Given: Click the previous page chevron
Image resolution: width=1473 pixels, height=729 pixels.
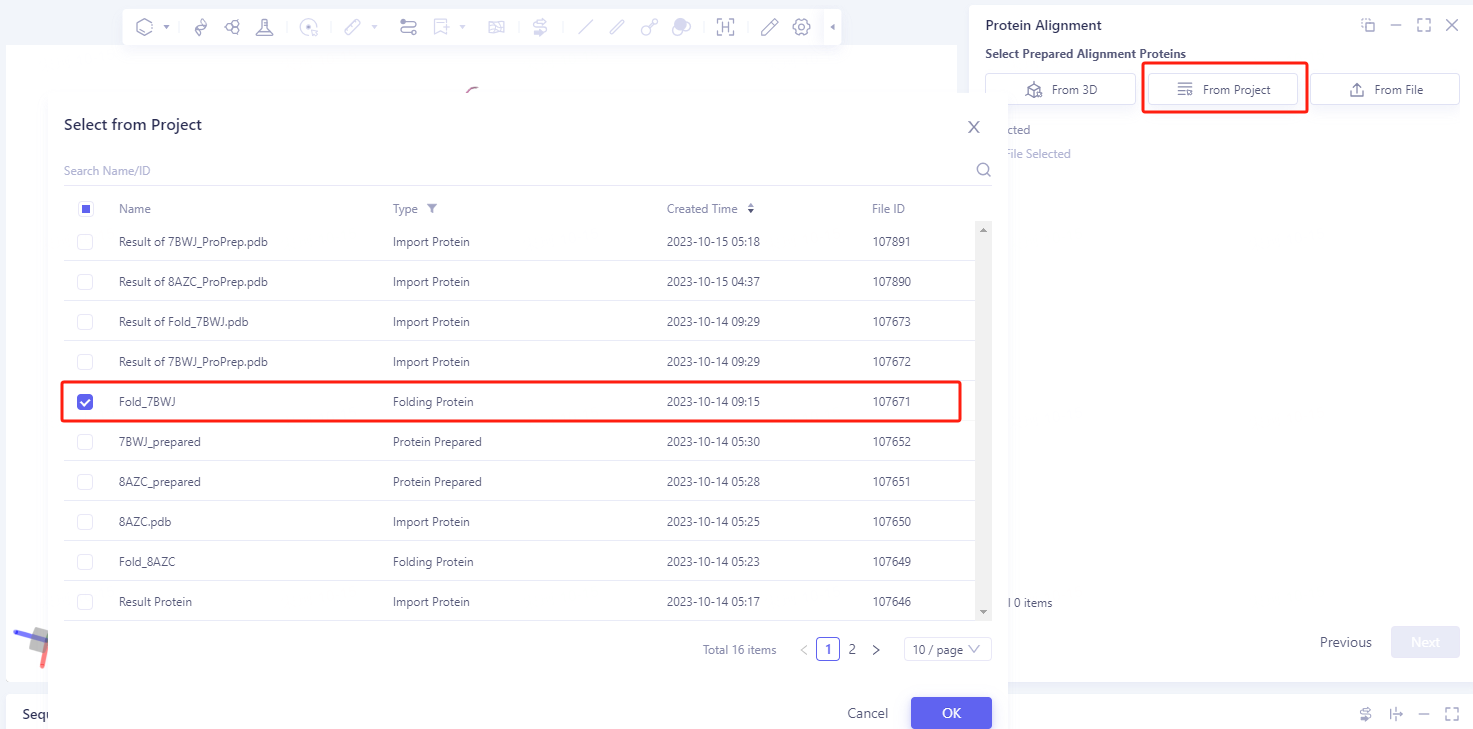Looking at the screenshot, I should (x=804, y=650).
